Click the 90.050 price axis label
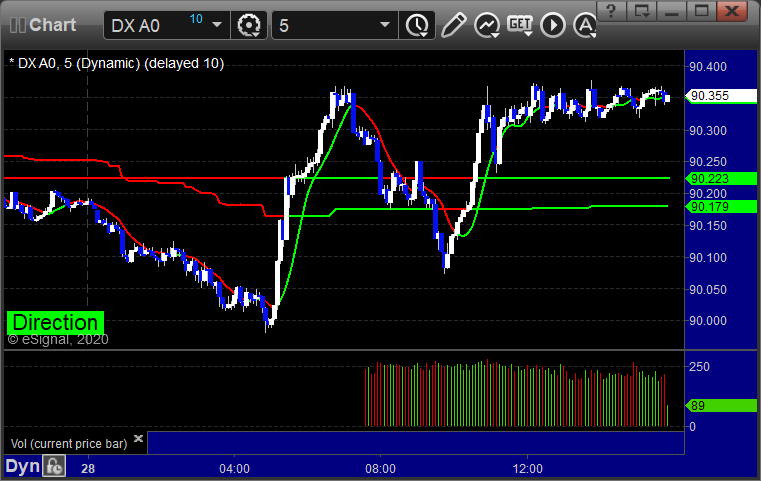This screenshot has width=761, height=481. coord(708,289)
